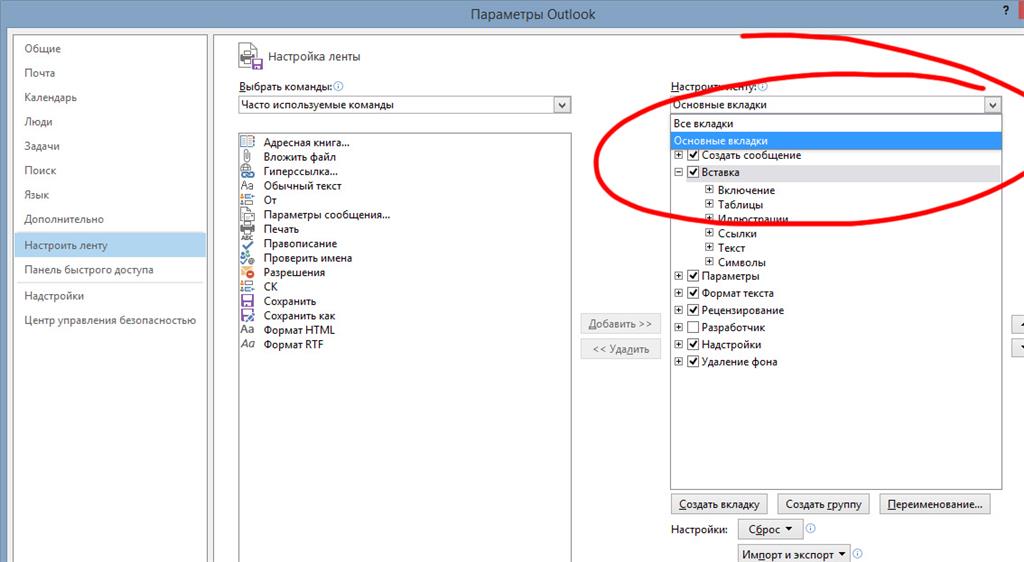Image resolution: width=1024 pixels, height=562 pixels.
Task: Click the Переименование... button
Action: click(935, 504)
